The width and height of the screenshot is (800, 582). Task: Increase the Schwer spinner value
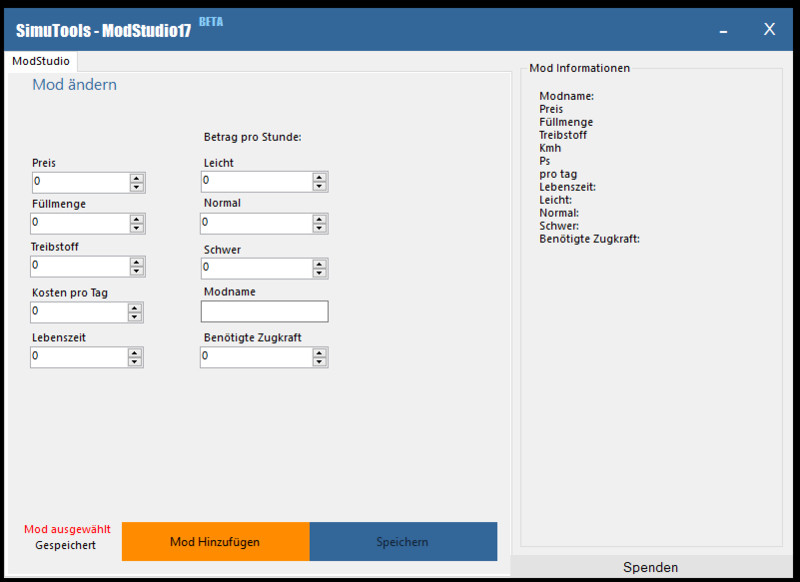coord(319,263)
